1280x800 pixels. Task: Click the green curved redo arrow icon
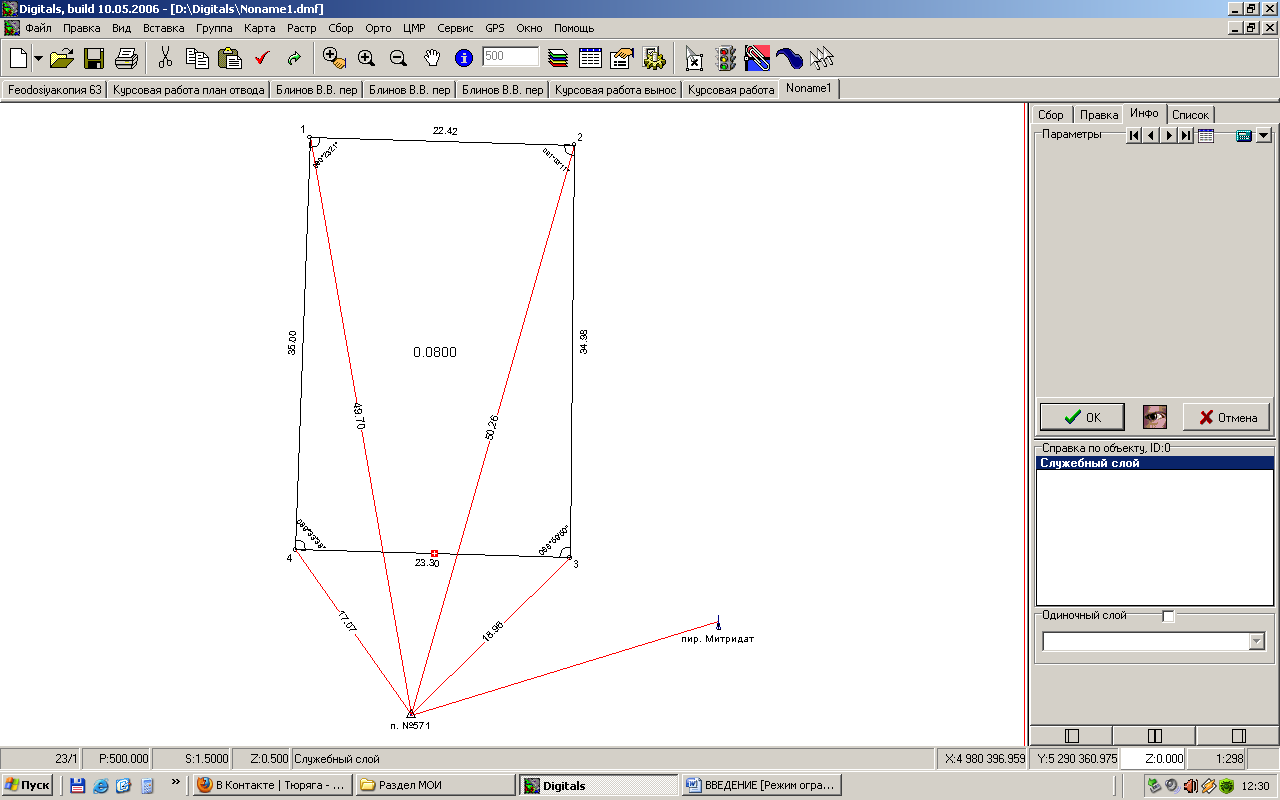pyautogui.click(x=294, y=58)
